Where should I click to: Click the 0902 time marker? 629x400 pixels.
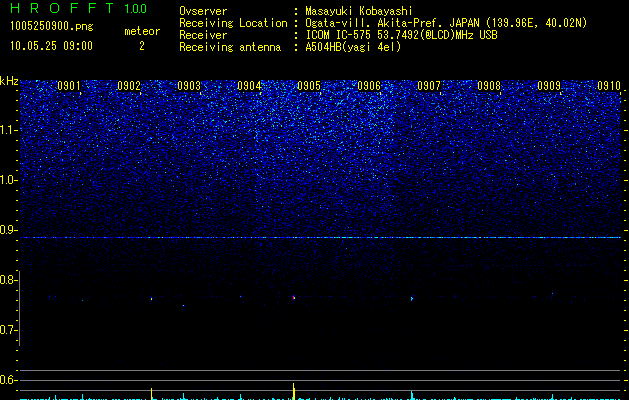click(129, 85)
